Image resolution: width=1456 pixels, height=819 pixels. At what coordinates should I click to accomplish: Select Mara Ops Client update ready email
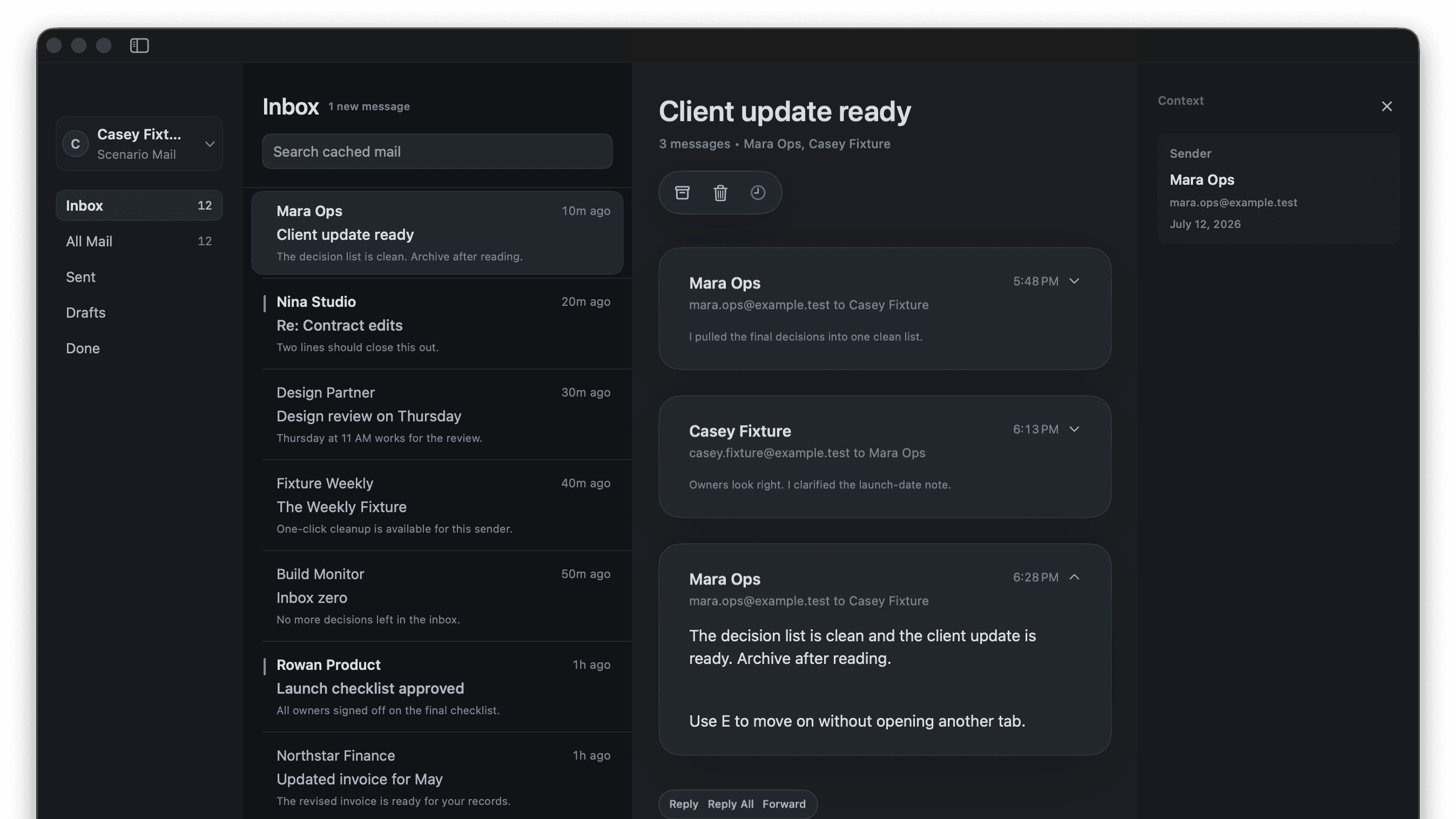click(x=437, y=233)
